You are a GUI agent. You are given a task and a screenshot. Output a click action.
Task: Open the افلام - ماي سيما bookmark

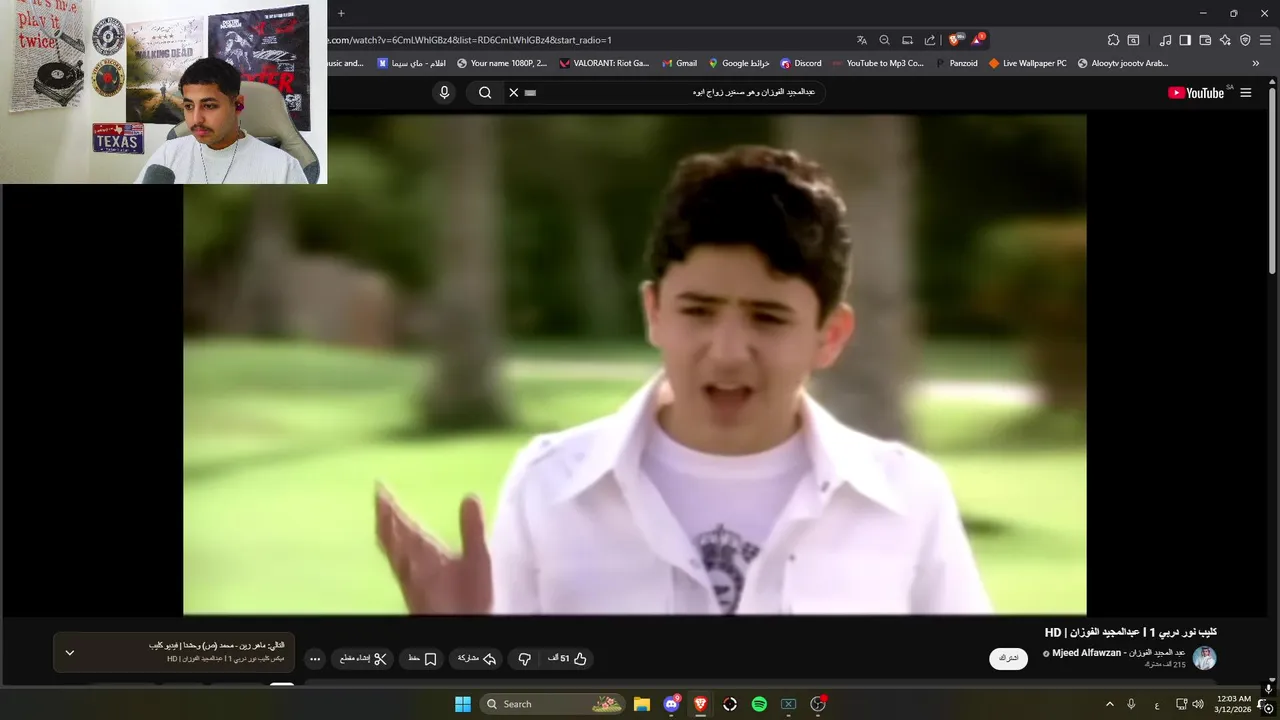click(x=412, y=63)
